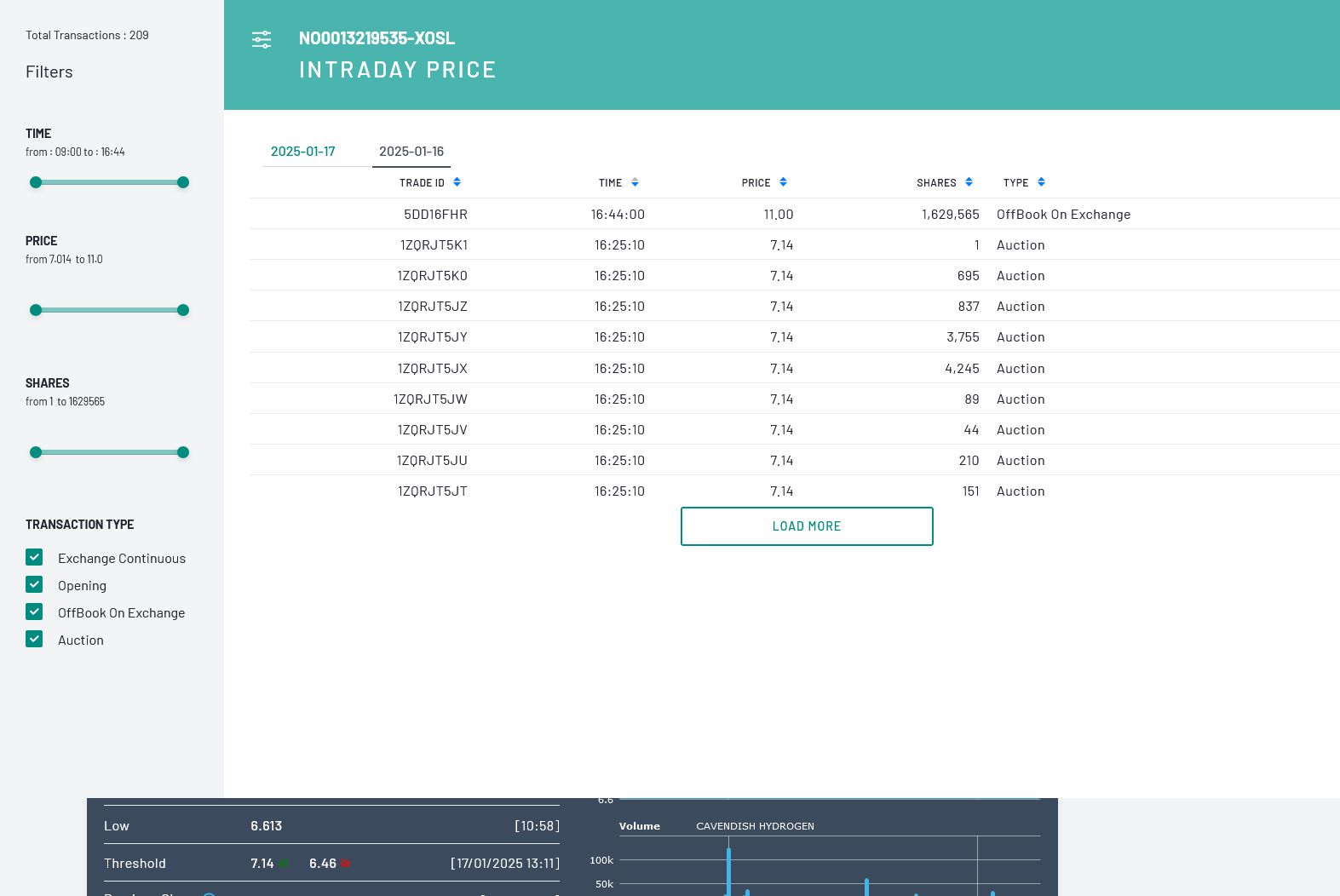Click the Price filter maximum handle
Image resolution: width=1340 pixels, height=896 pixels.
tap(183, 310)
